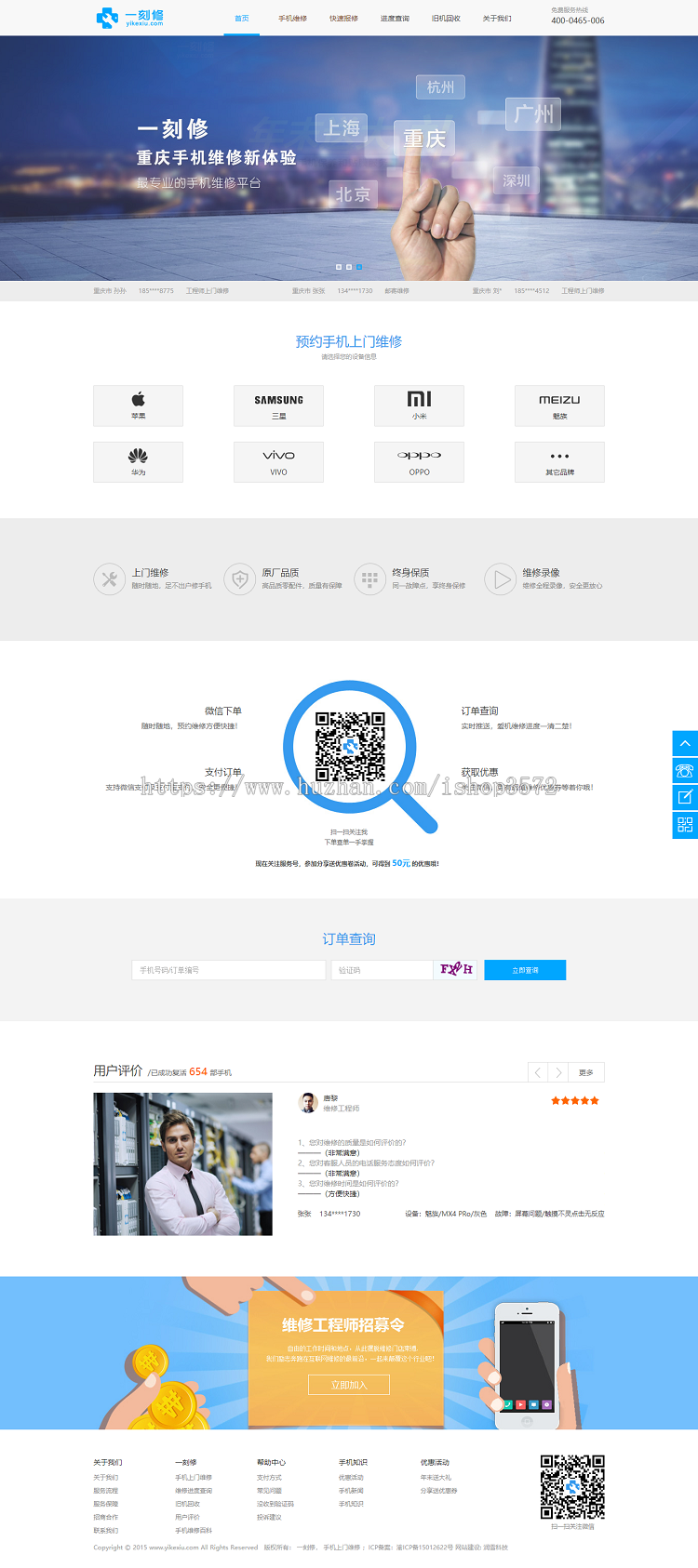Focus the 验证码 input field
The image size is (698, 1568).
click(383, 970)
